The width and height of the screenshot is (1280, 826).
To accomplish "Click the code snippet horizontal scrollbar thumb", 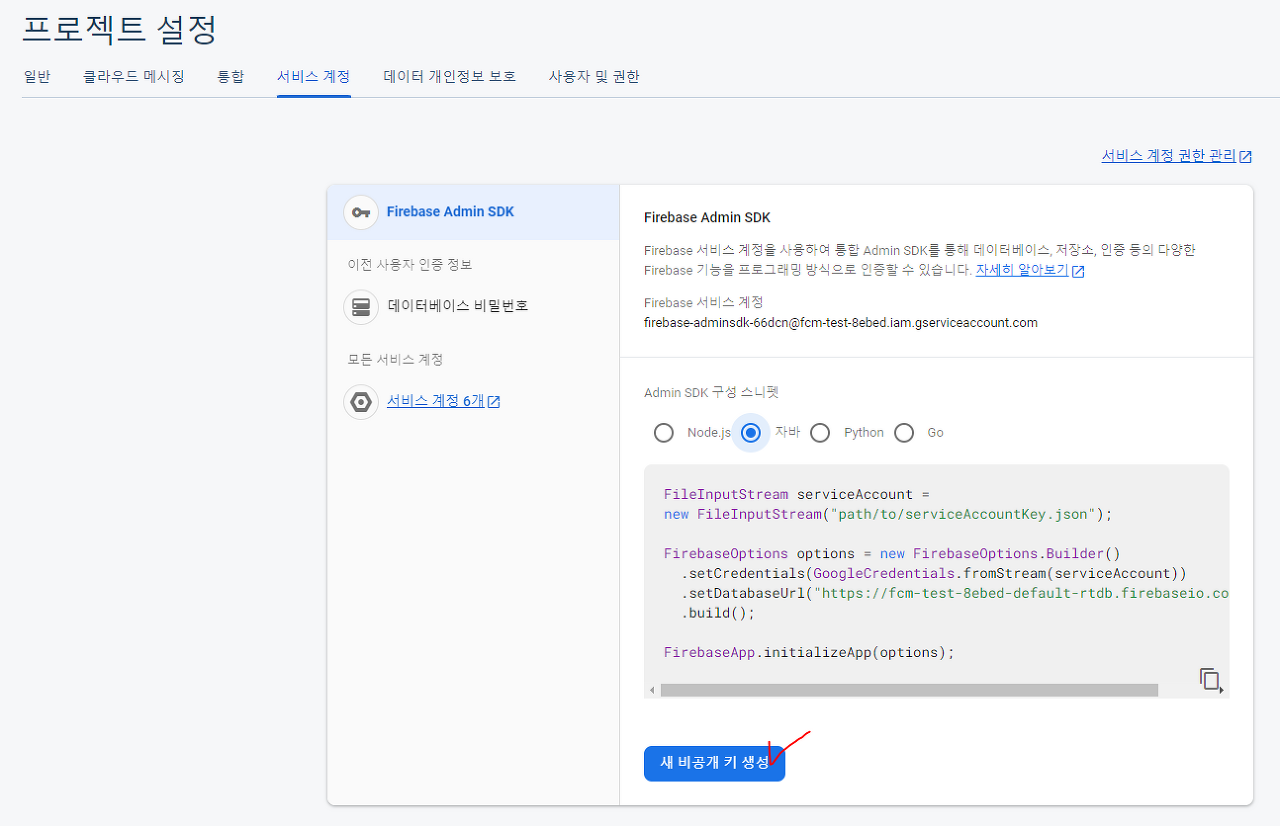I will click(909, 690).
